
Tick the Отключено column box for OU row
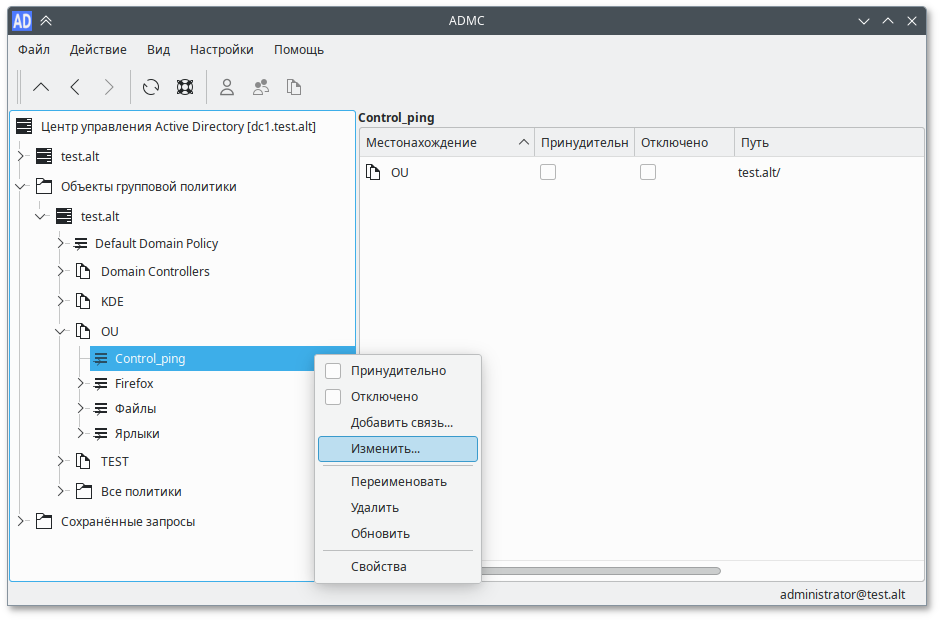[648, 172]
